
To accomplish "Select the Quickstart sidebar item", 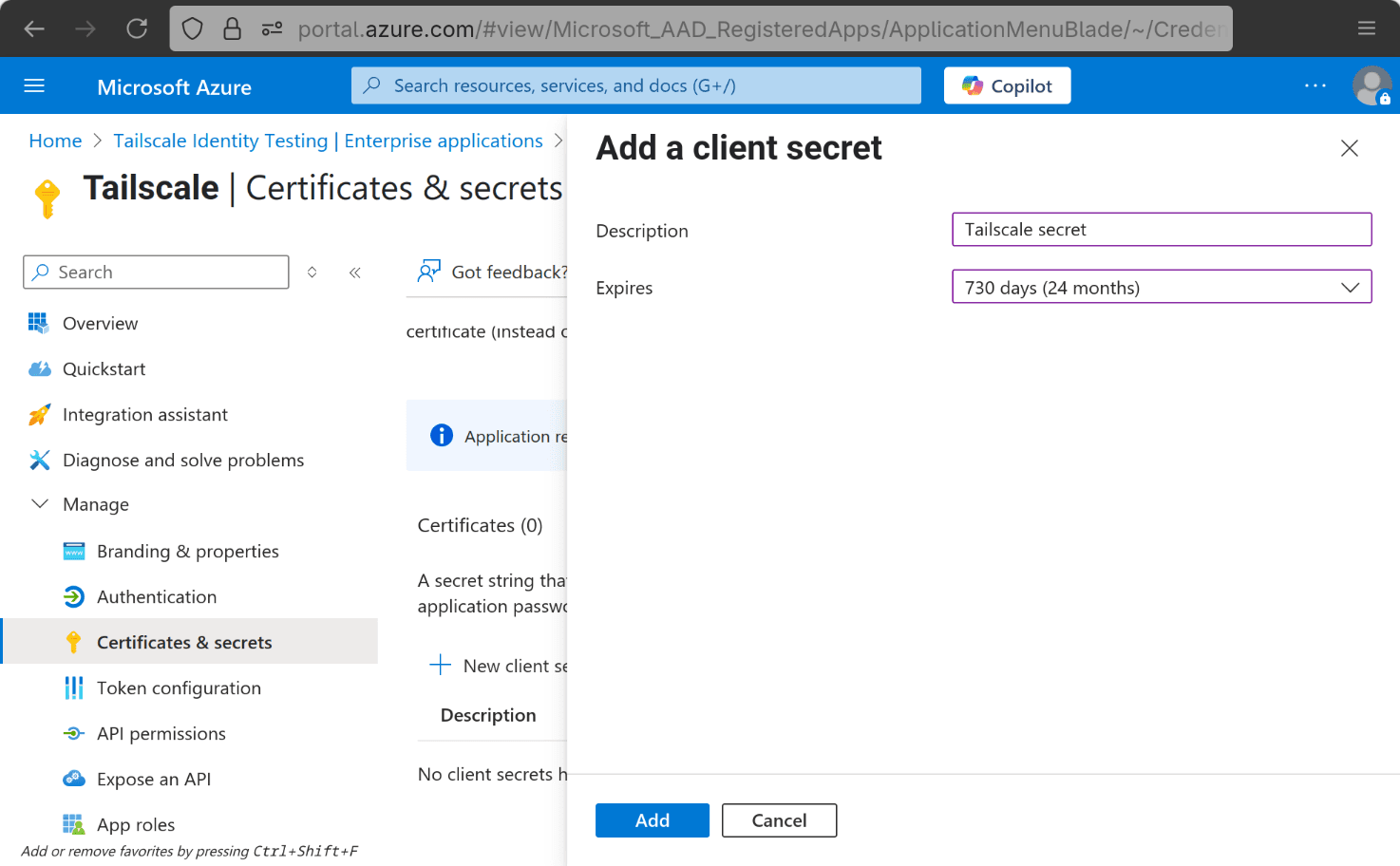I will click(104, 368).
